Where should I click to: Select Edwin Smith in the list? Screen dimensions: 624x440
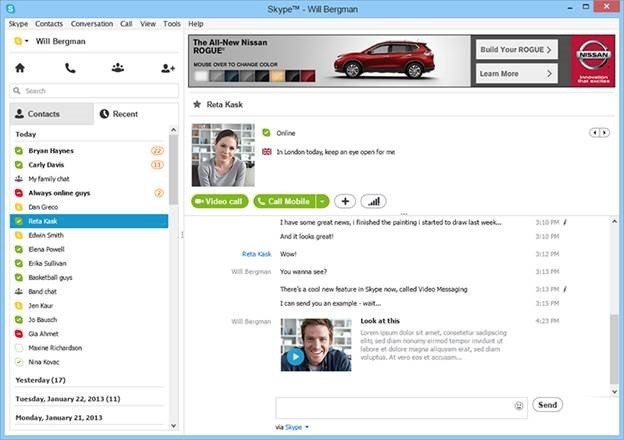tap(89, 235)
